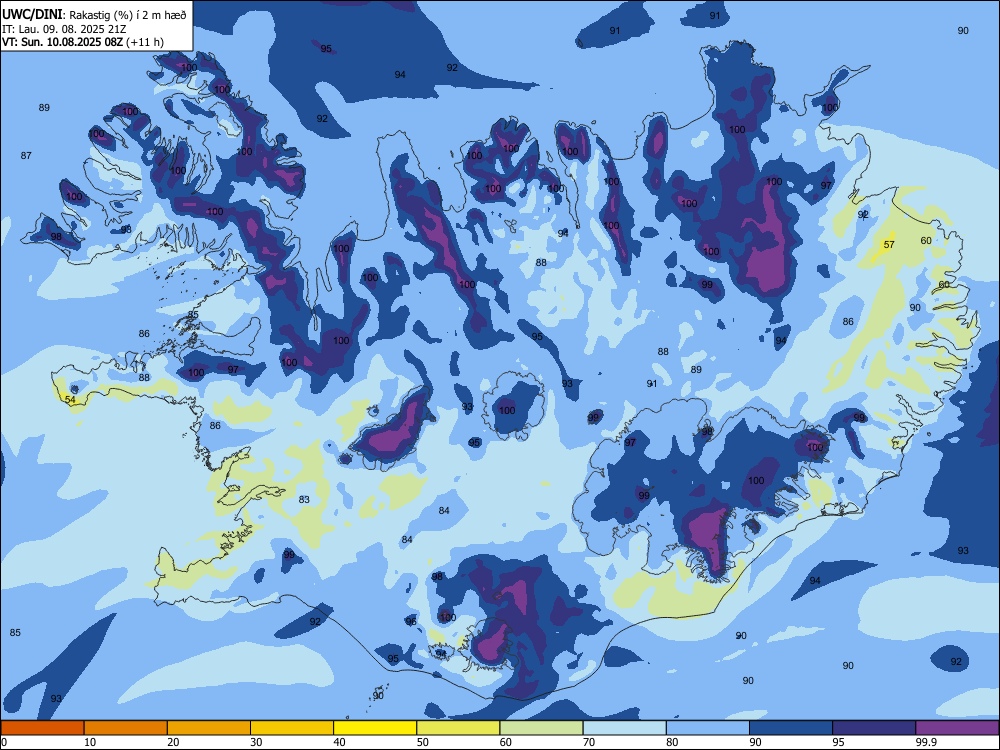Select the golden 30–40 legend swatch
This screenshot has height=750, width=1000.
(x=292, y=728)
